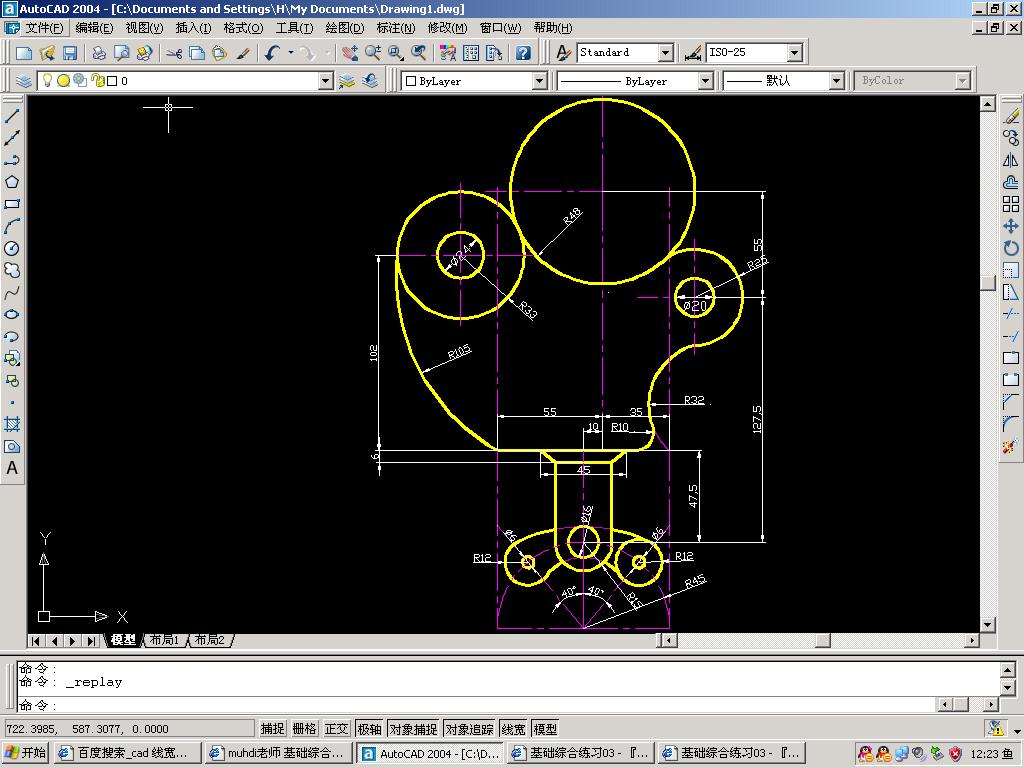The height and width of the screenshot is (768, 1024).
Task: Open the ISO-25 dimension style dropdown
Action: click(x=794, y=53)
